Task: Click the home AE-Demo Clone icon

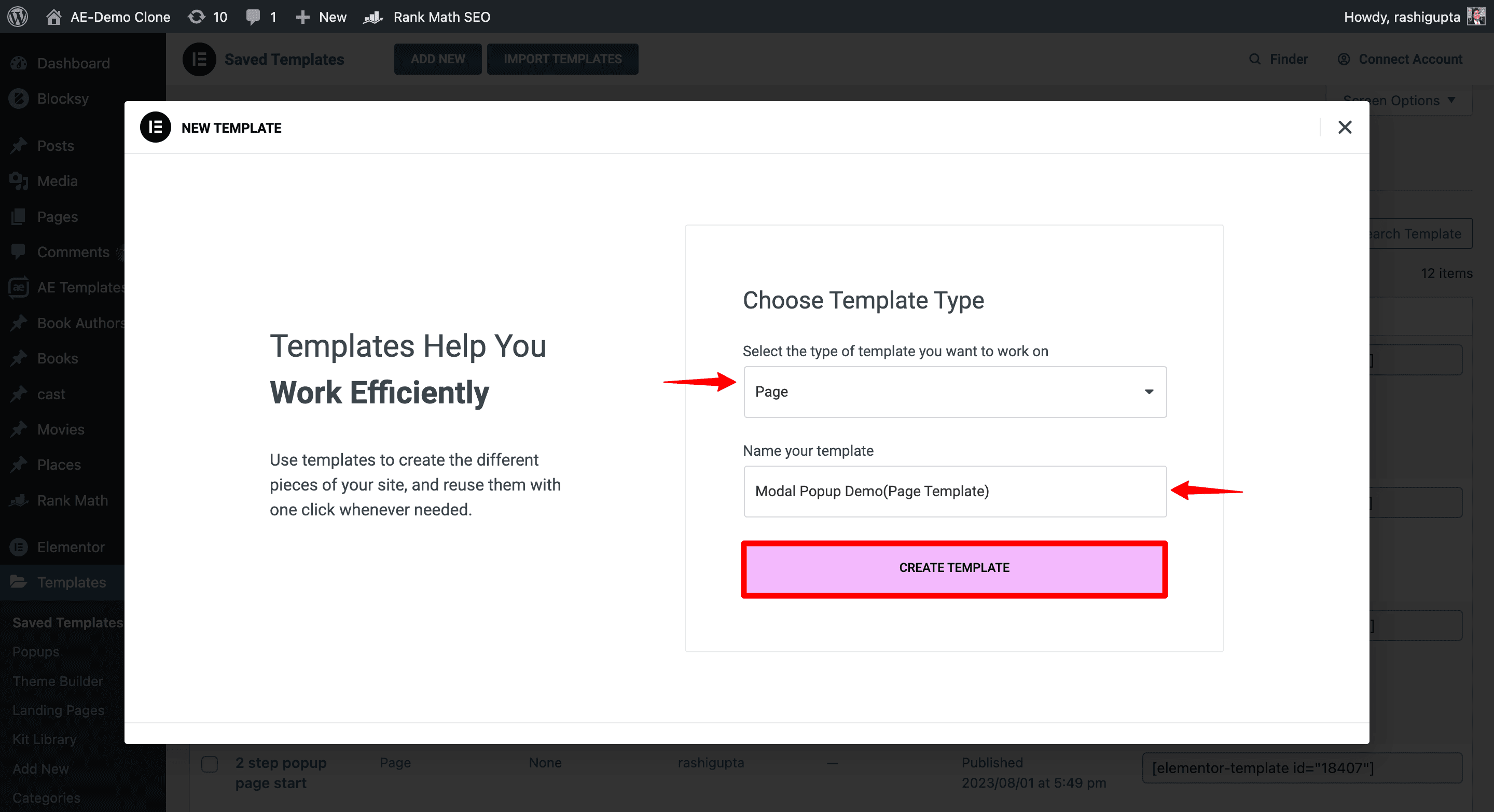Action: 54,16
